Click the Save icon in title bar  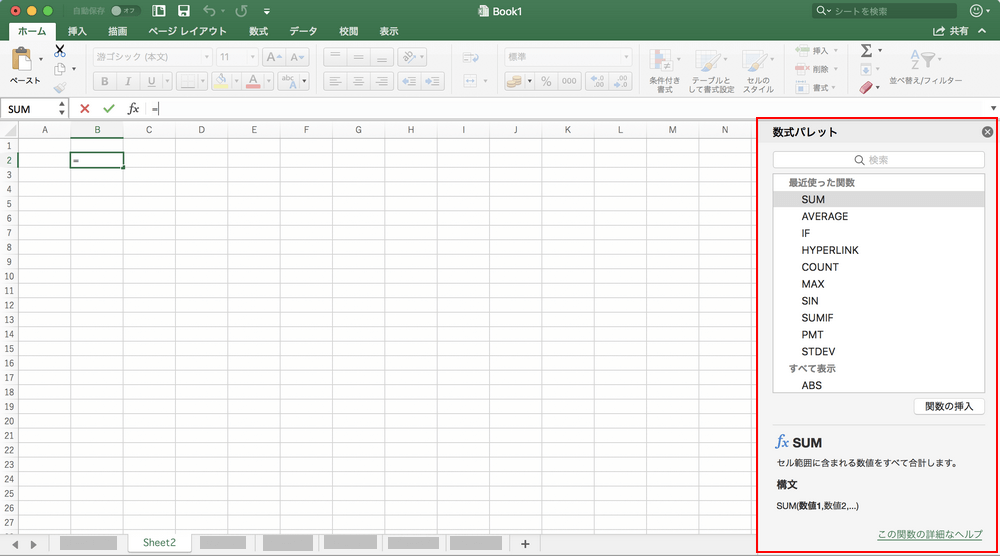tap(184, 11)
